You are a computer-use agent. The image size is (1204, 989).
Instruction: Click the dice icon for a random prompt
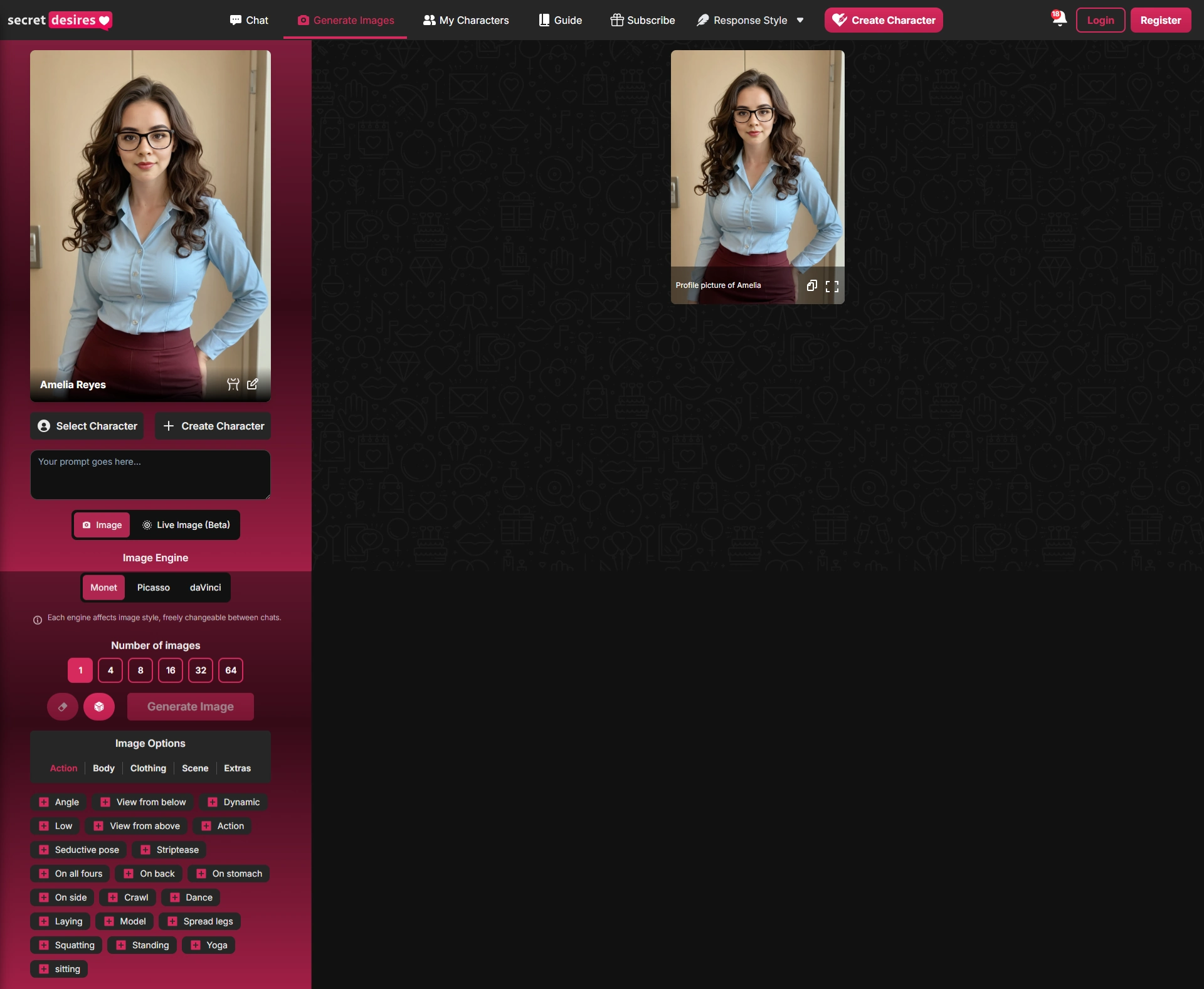click(99, 706)
